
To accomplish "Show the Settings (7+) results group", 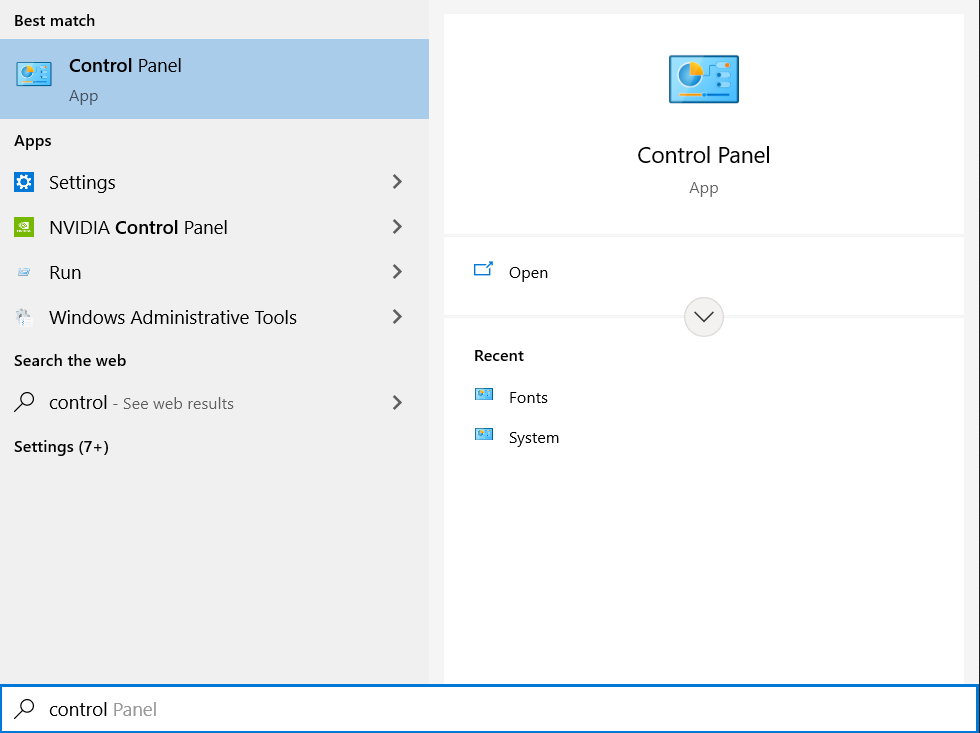I will [61, 447].
